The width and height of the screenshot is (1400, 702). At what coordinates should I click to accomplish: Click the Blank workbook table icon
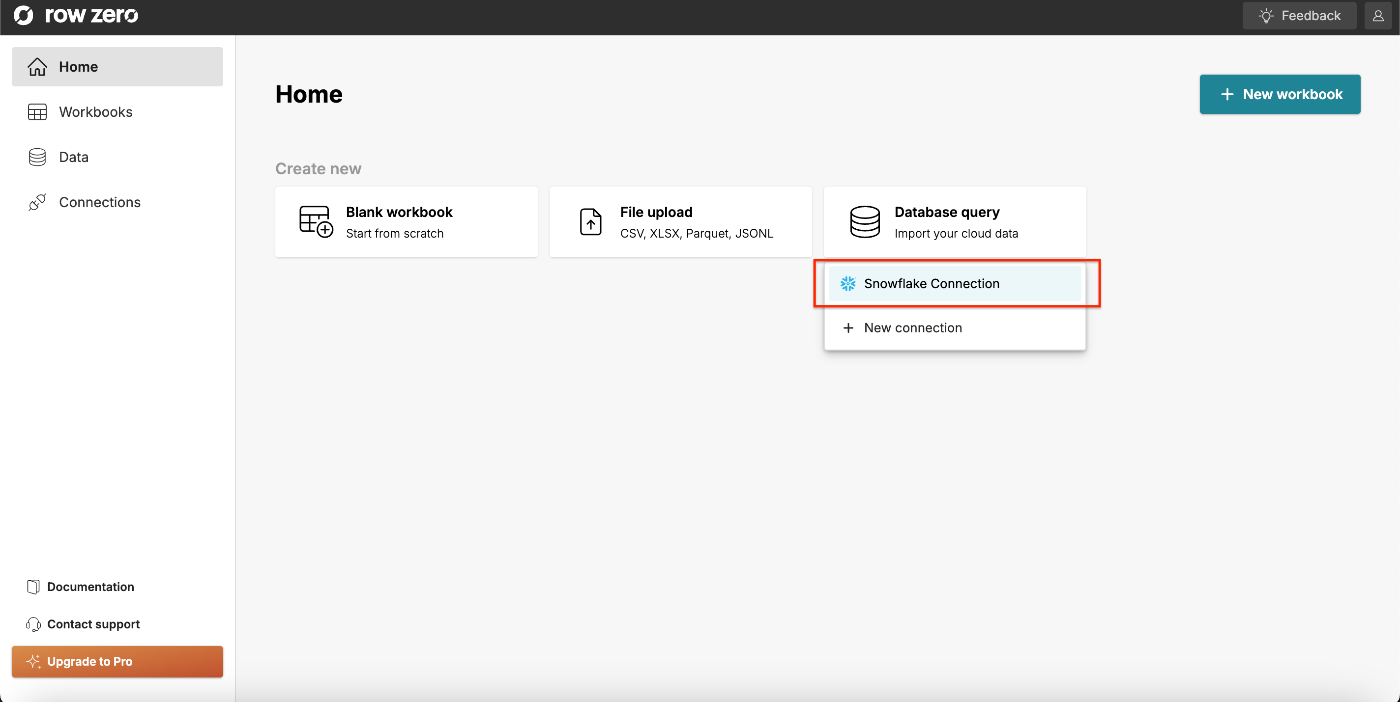click(x=316, y=222)
